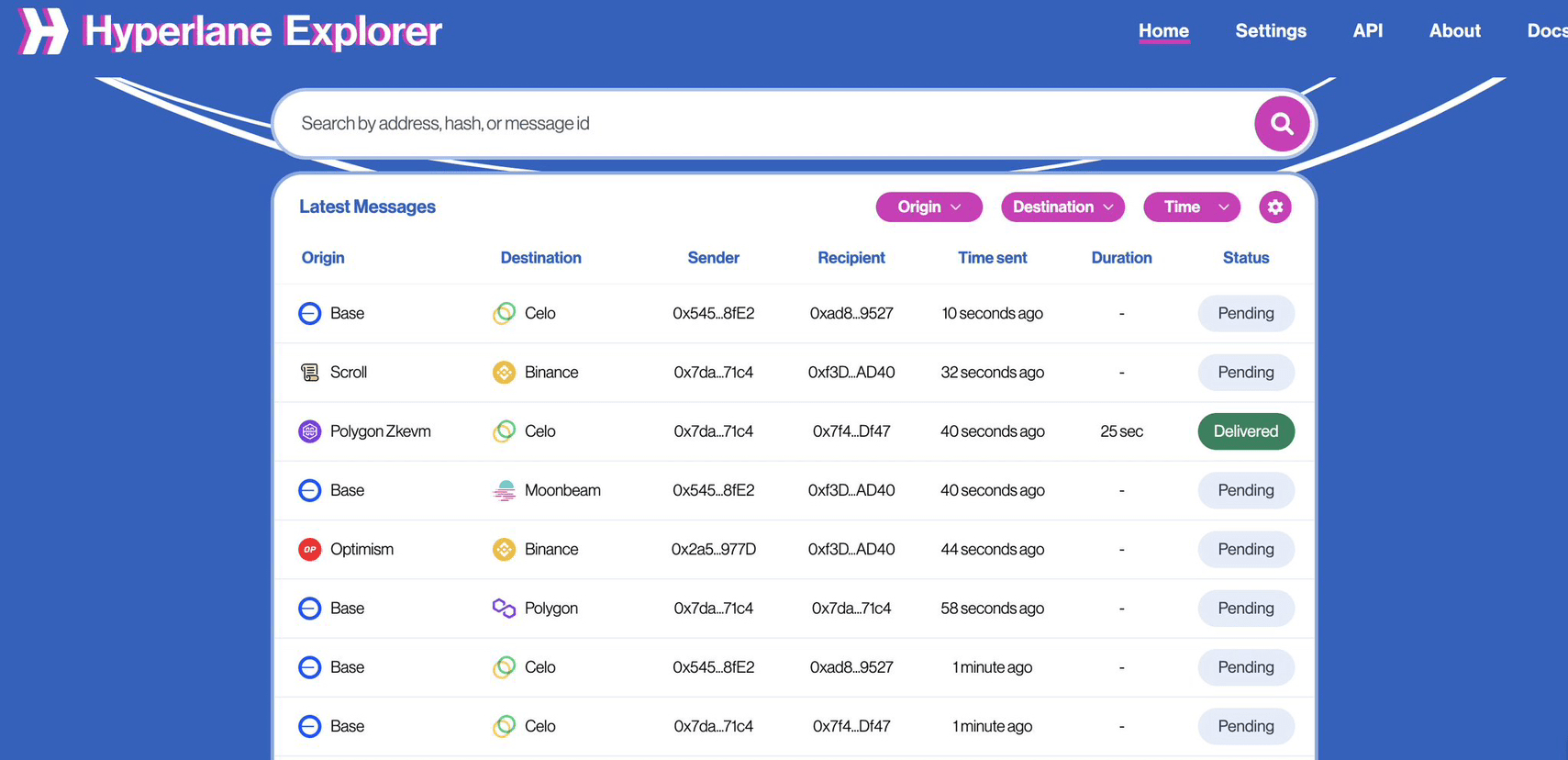Viewport: 1568px width, 760px height.
Task: Click the Moonbeam destination name
Action: [562, 490]
